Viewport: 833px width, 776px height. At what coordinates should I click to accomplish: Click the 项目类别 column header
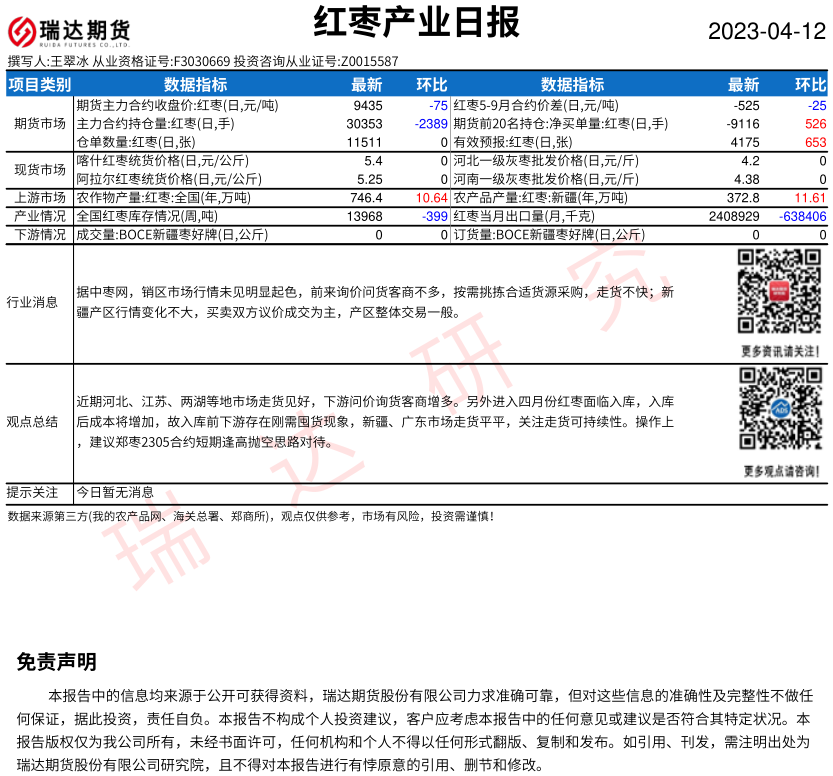[x=39, y=85]
